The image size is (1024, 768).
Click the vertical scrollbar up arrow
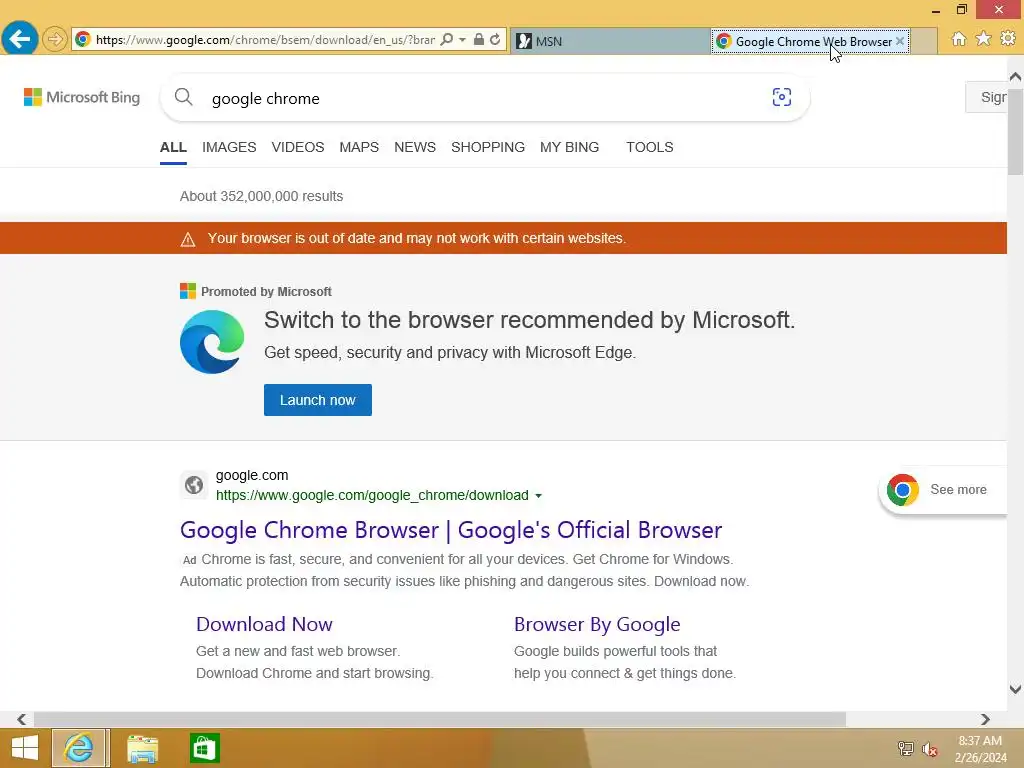[1015, 76]
